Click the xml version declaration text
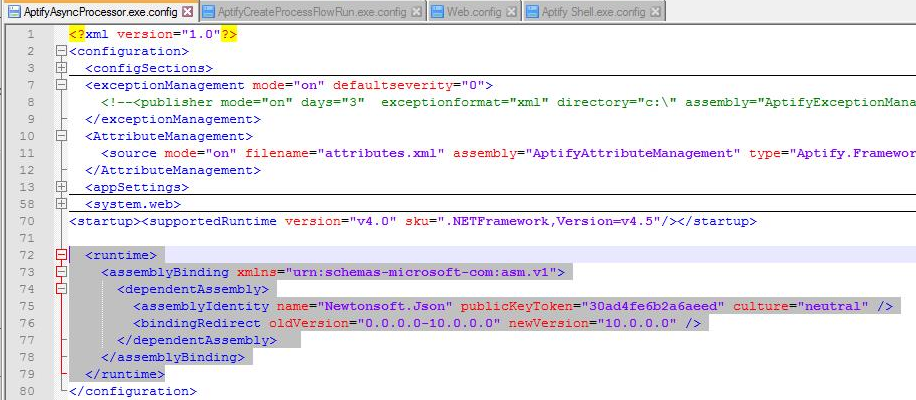916x400 pixels. (x=153, y=34)
